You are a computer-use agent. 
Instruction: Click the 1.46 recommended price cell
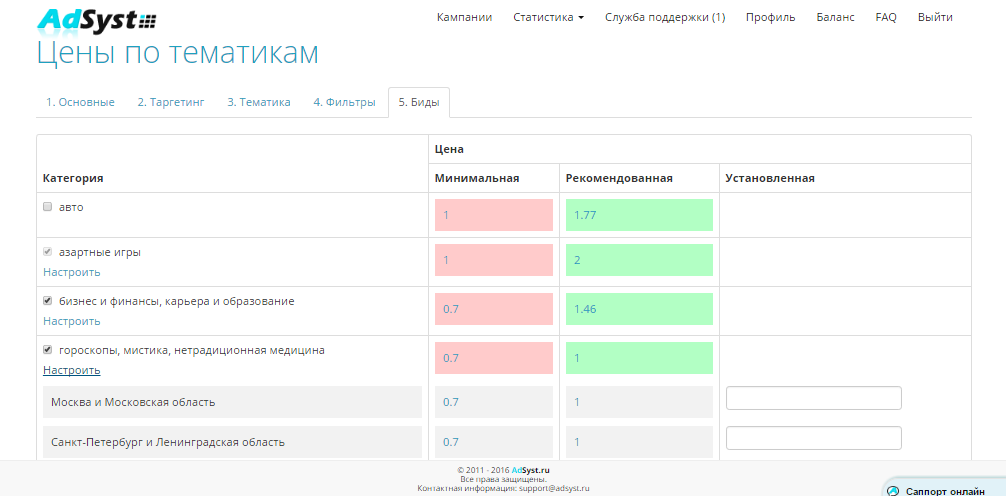click(x=639, y=309)
